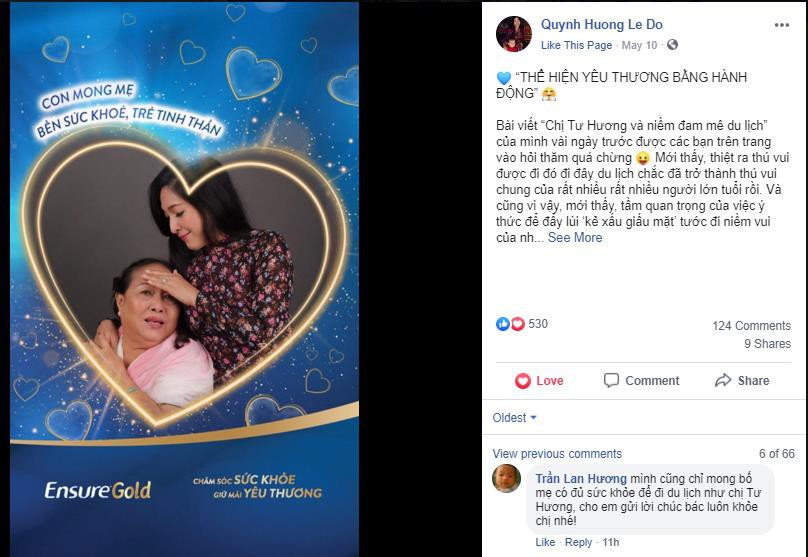Click the blue like reaction icon
The height and width of the screenshot is (557, 808).
(502, 324)
